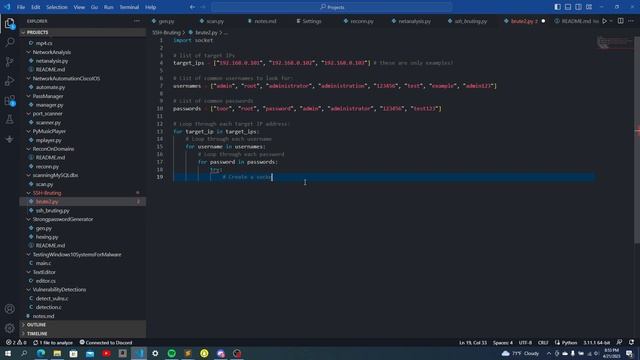Open Microsoft Edge from taskbar
The height and width of the screenshot is (360, 640).
click(x=41, y=353)
